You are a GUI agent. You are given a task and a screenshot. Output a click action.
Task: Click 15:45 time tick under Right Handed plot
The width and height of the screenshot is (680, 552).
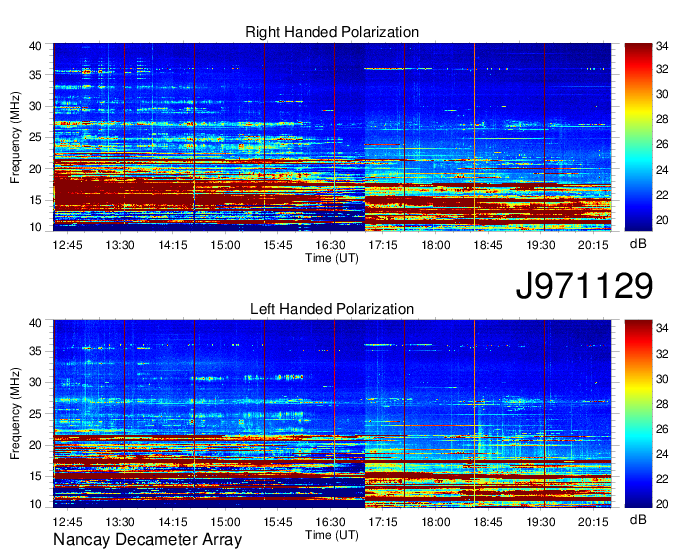click(278, 245)
